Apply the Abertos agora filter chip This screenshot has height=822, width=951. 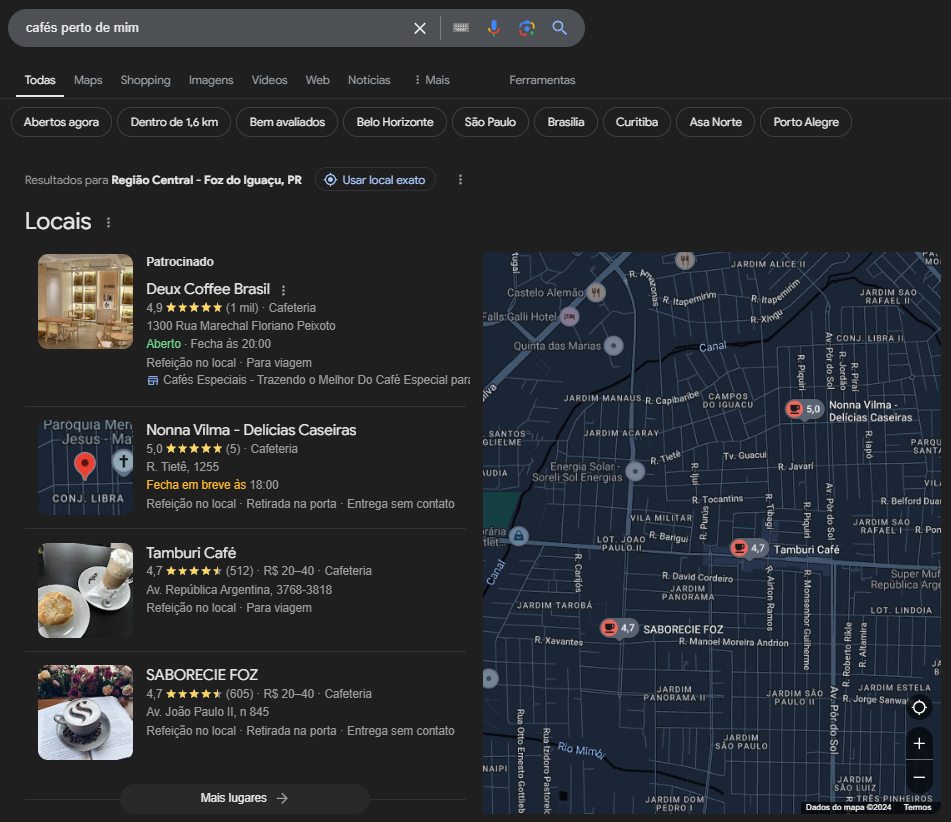61,122
